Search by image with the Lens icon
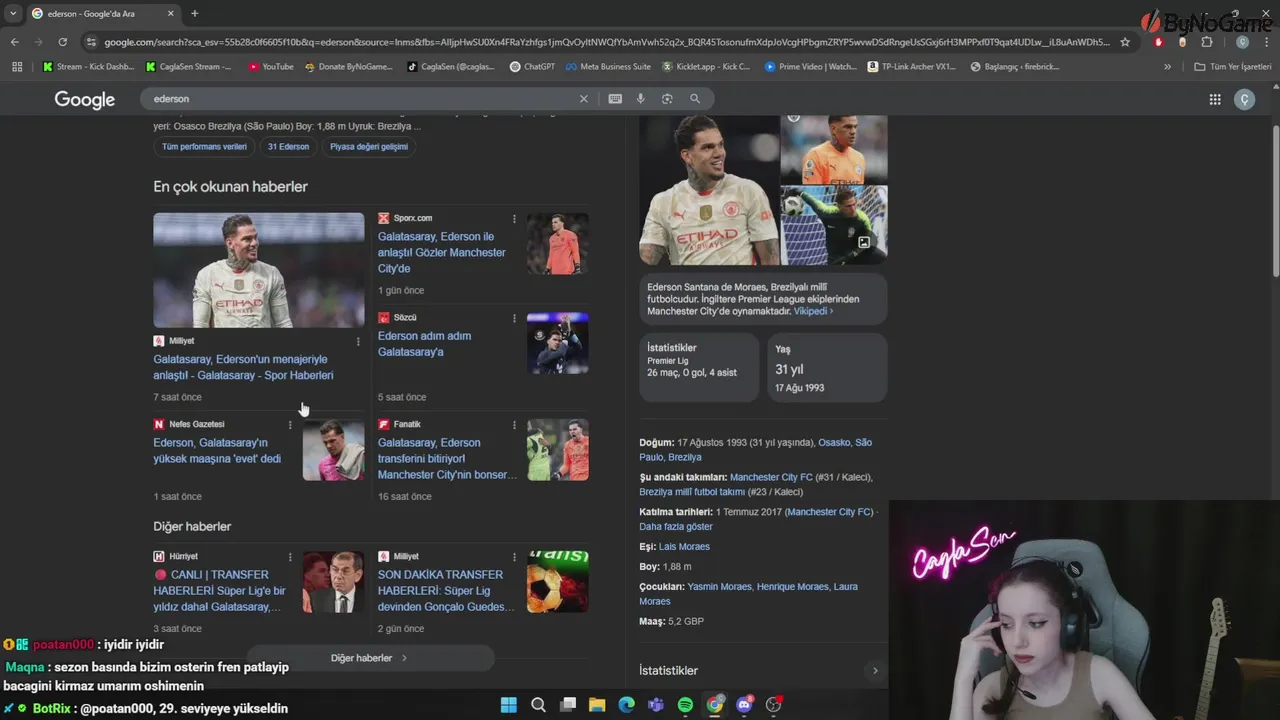 [x=667, y=99]
